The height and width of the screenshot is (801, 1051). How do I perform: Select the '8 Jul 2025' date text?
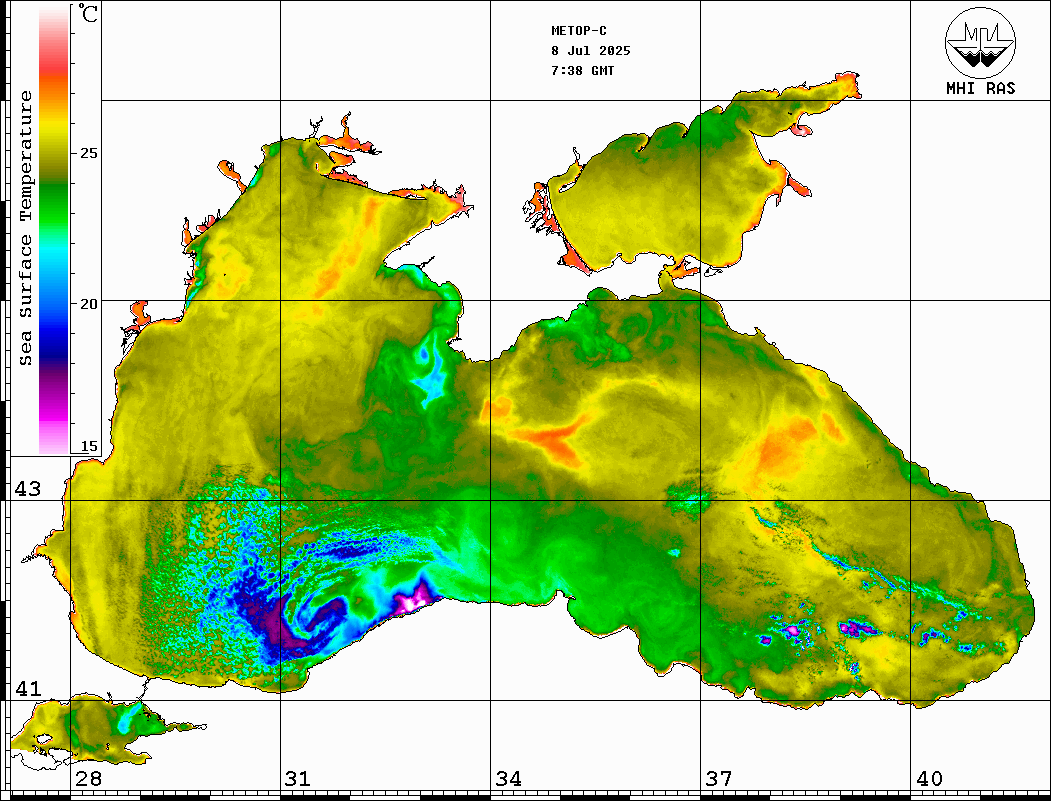[591, 51]
